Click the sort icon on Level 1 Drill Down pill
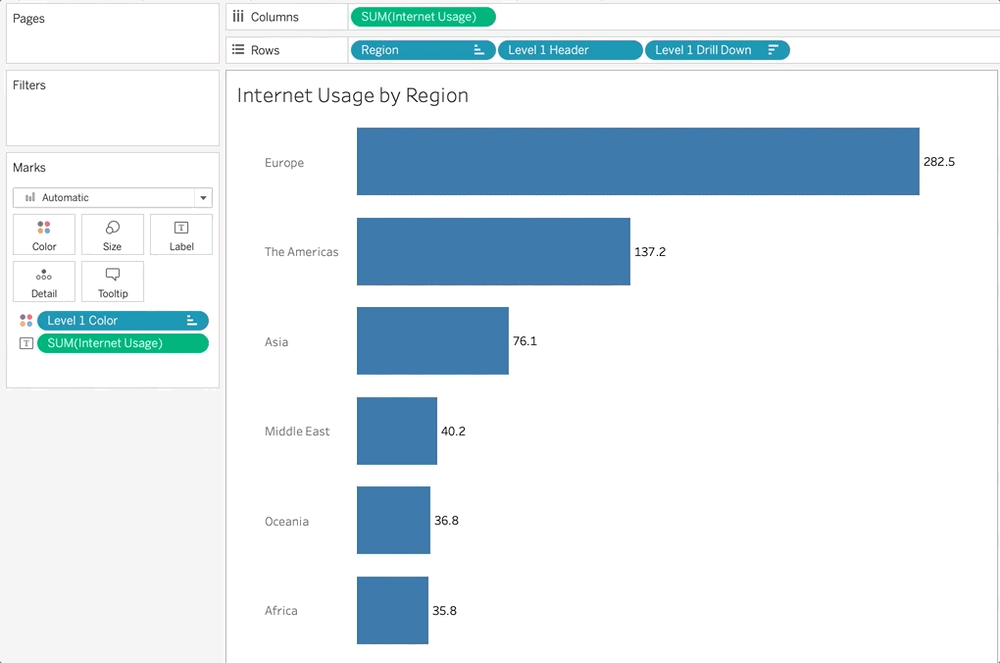Viewport: 1000px width, 663px height. [773, 48]
